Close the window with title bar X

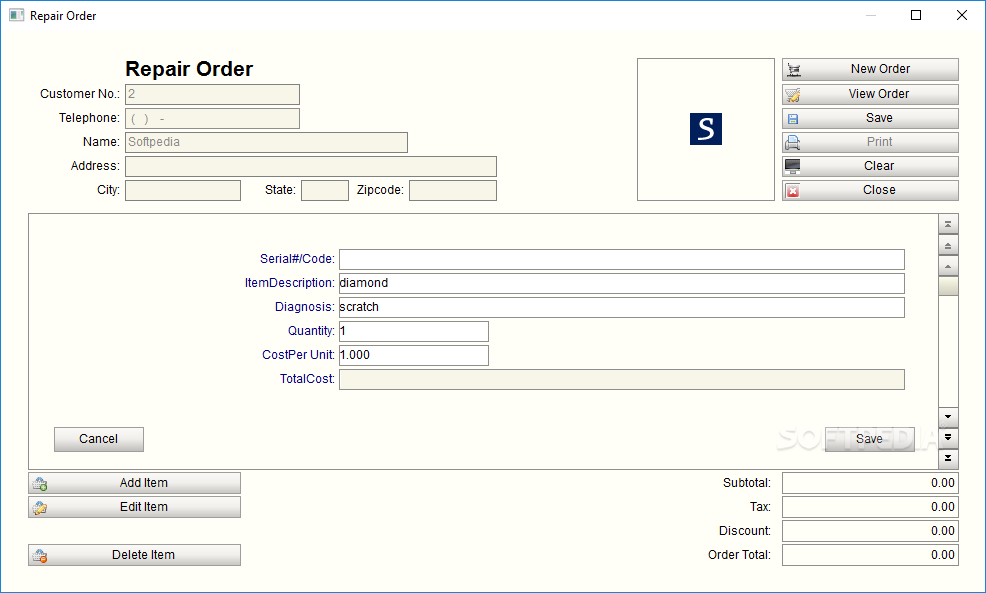[961, 15]
